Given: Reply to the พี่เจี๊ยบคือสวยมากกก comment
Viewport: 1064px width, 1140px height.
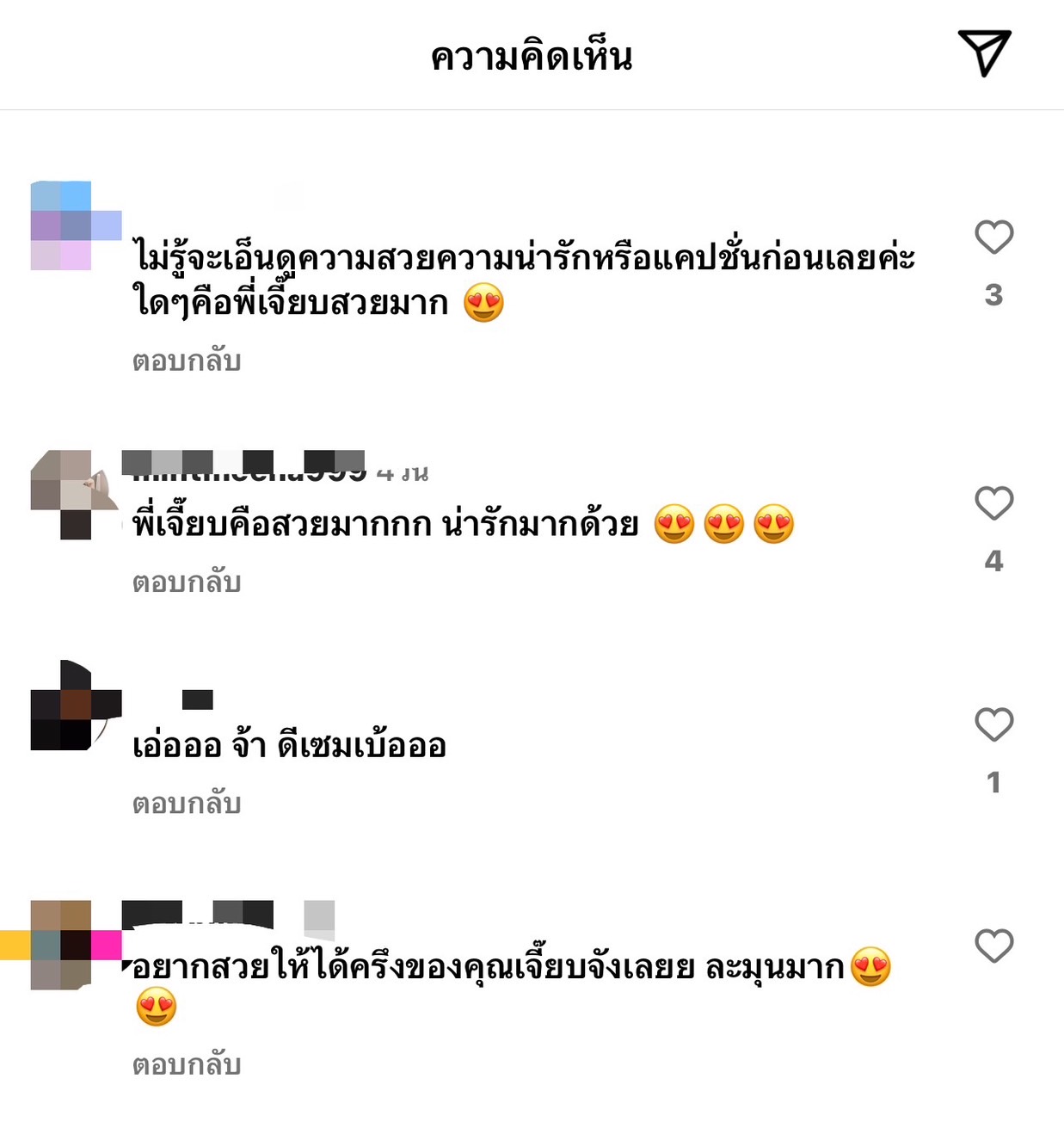Looking at the screenshot, I should (x=187, y=582).
